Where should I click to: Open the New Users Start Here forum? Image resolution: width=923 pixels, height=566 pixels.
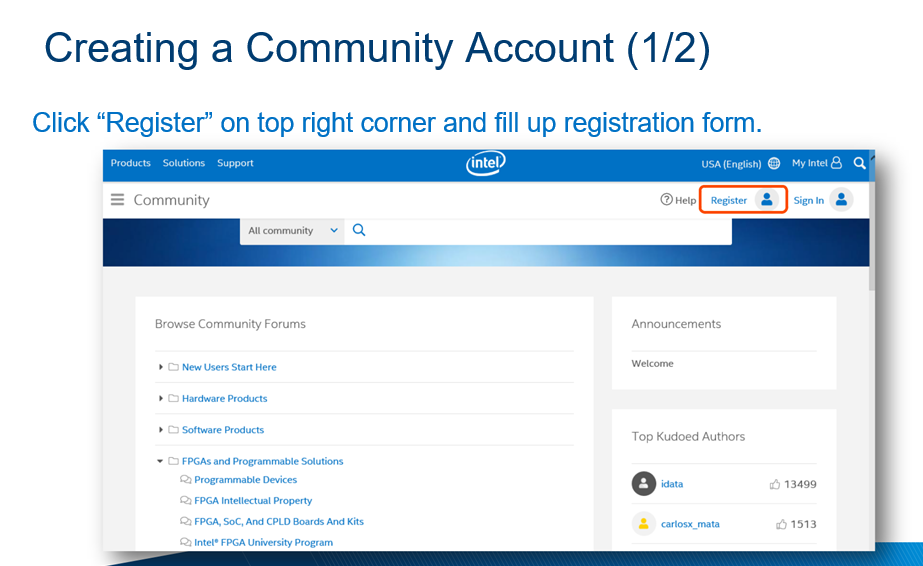click(x=229, y=367)
